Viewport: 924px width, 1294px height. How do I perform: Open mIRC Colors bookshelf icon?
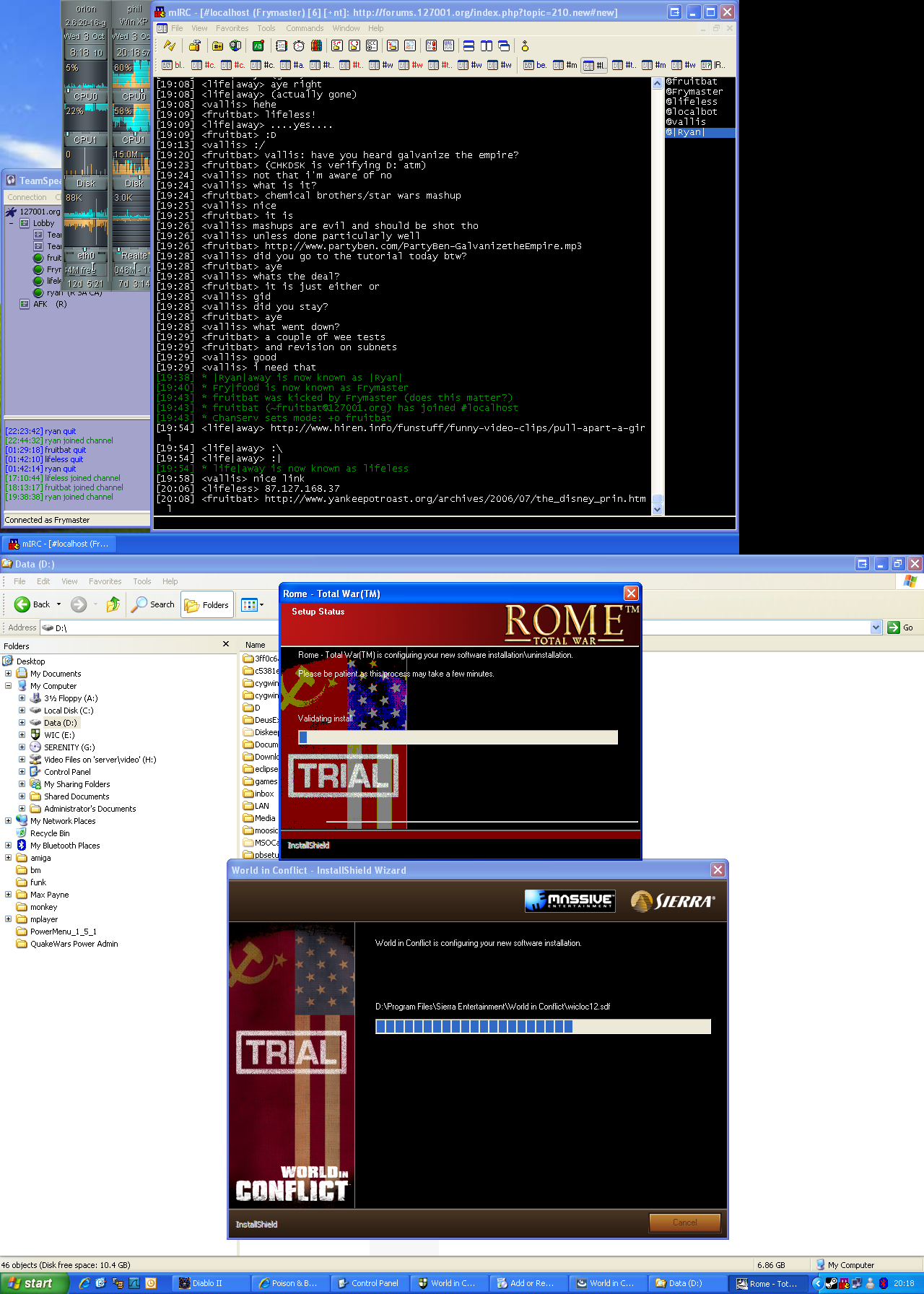pos(316,45)
